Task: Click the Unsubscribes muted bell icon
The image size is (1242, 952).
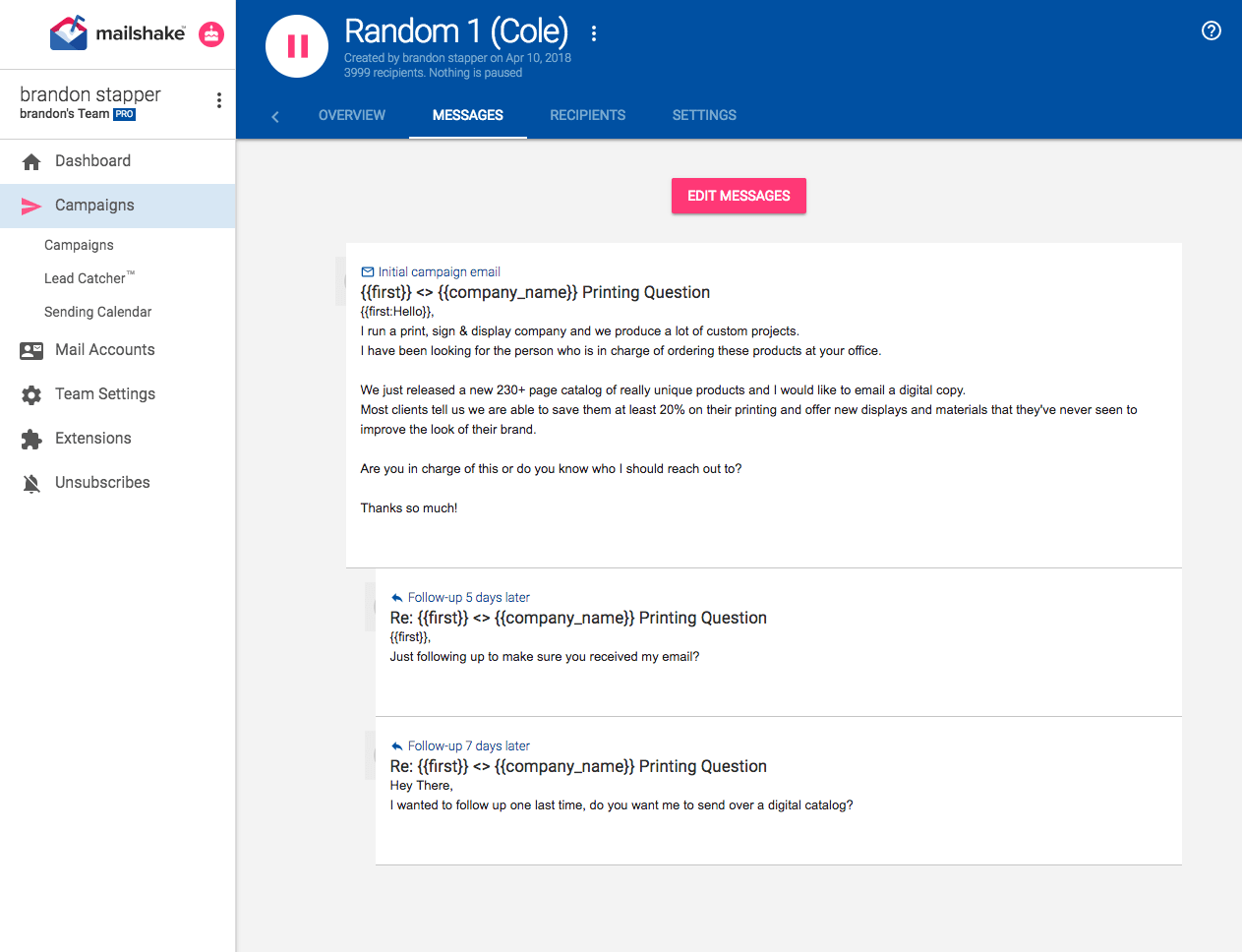Action: point(31,483)
